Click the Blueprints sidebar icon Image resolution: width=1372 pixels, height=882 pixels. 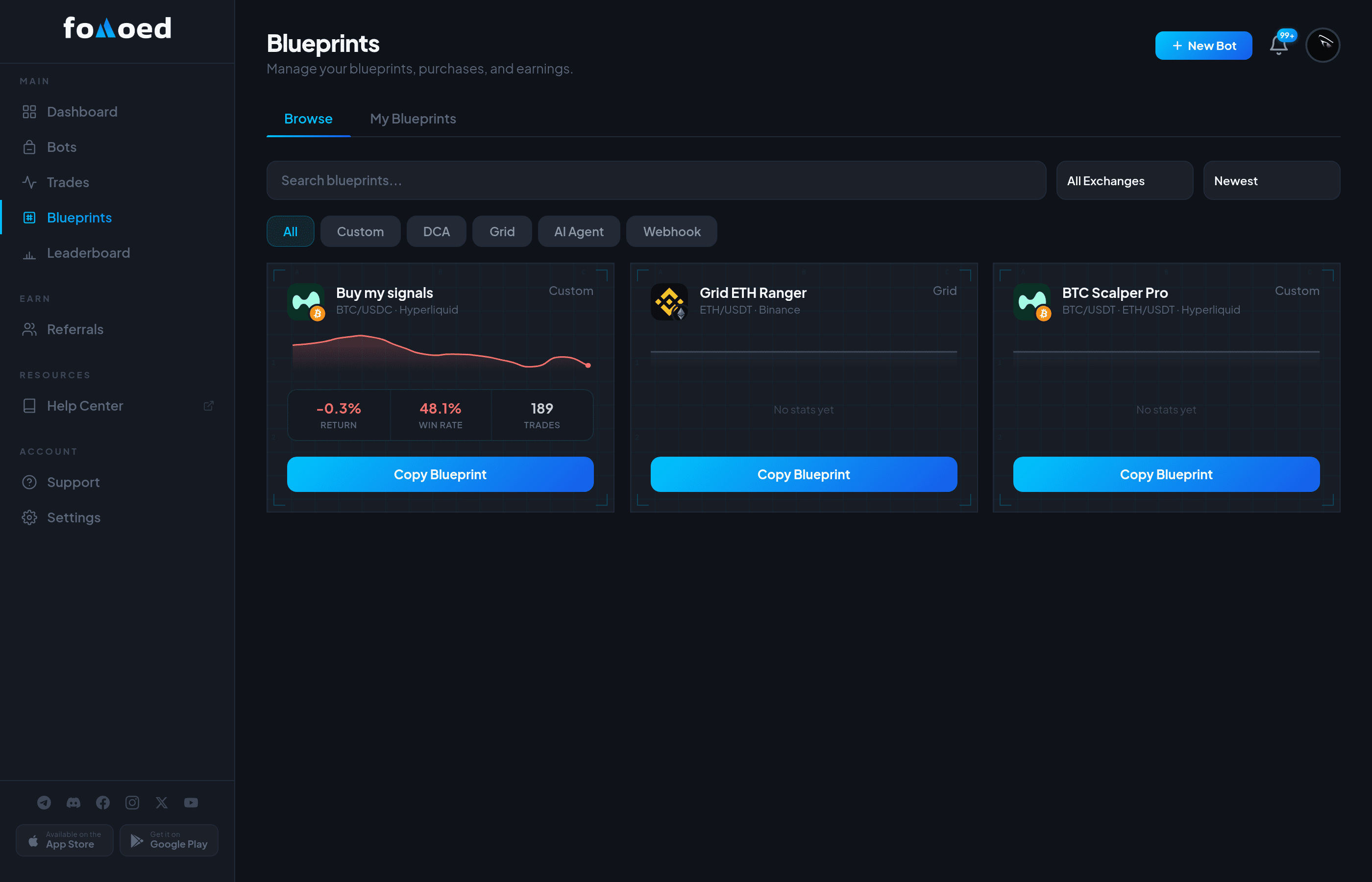click(29, 218)
